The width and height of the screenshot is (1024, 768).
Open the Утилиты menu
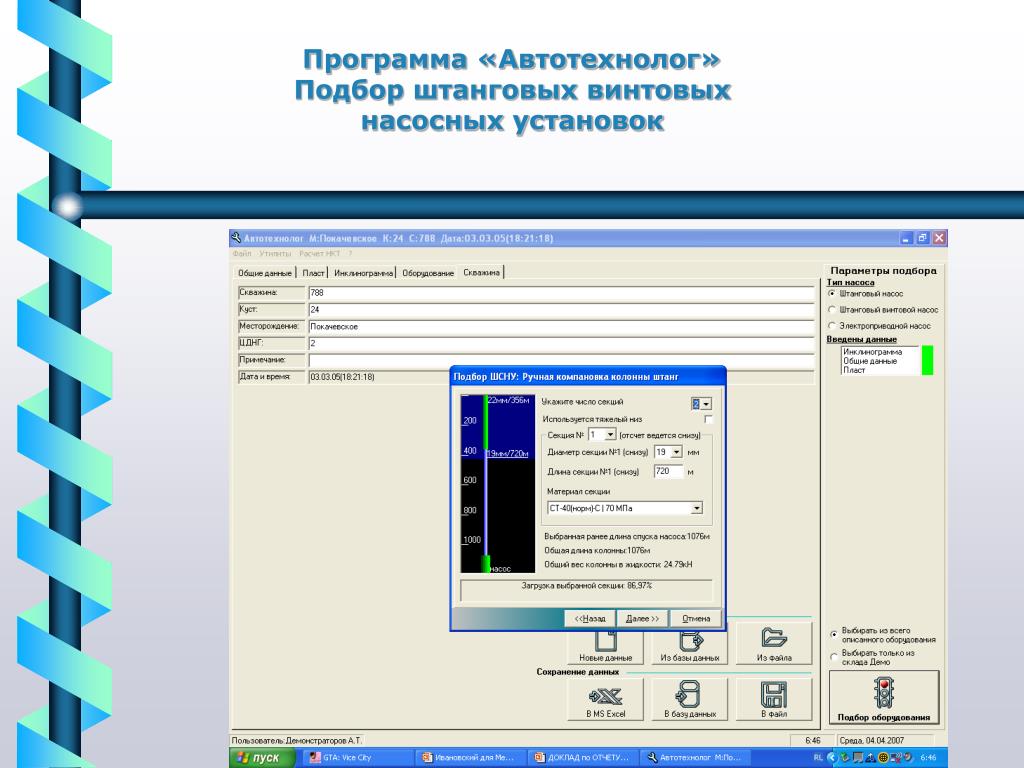click(x=275, y=253)
